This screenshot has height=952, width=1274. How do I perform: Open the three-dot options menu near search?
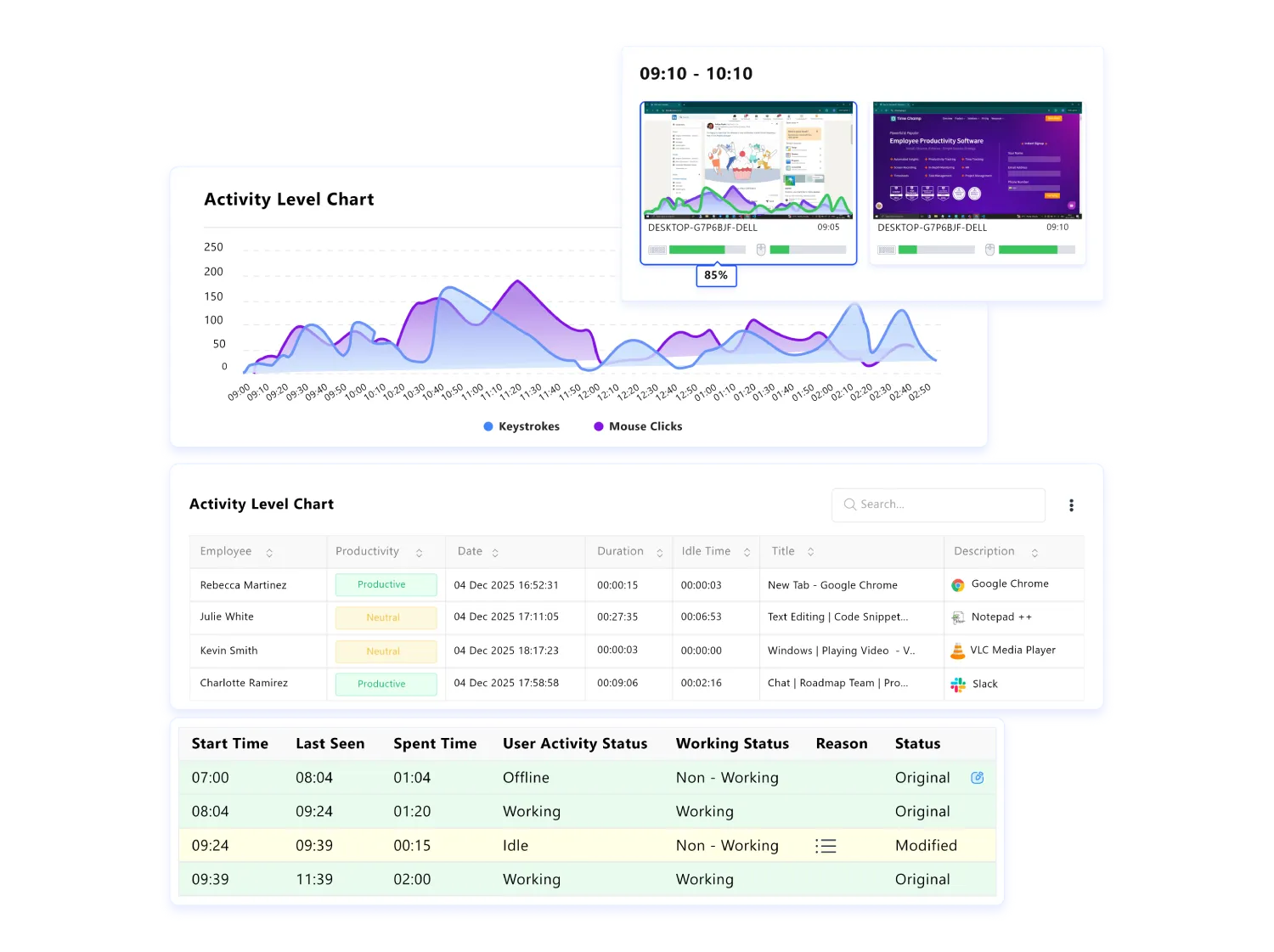tap(1071, 504)
